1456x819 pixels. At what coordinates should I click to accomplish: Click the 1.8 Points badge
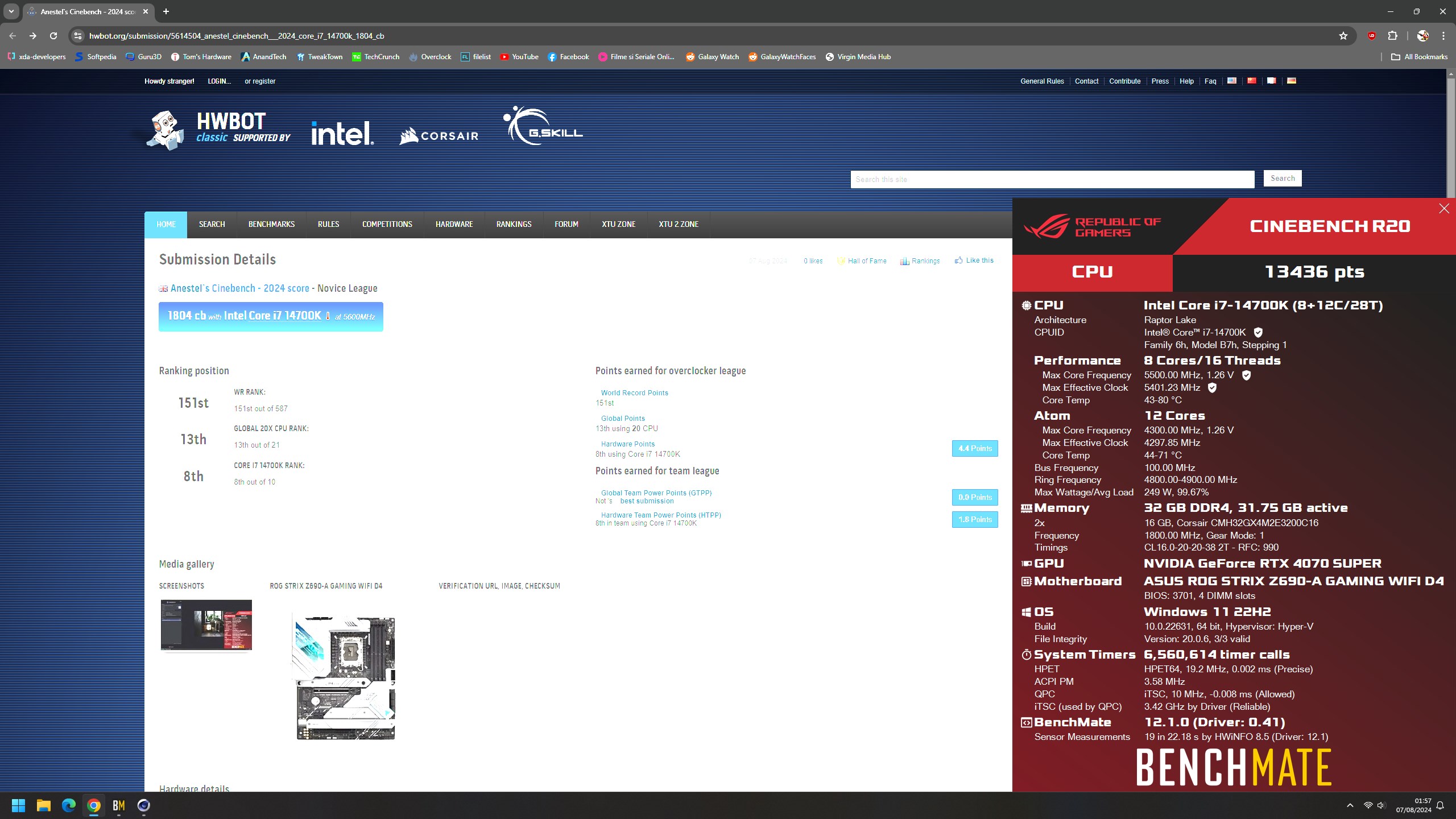pos(975,519)
